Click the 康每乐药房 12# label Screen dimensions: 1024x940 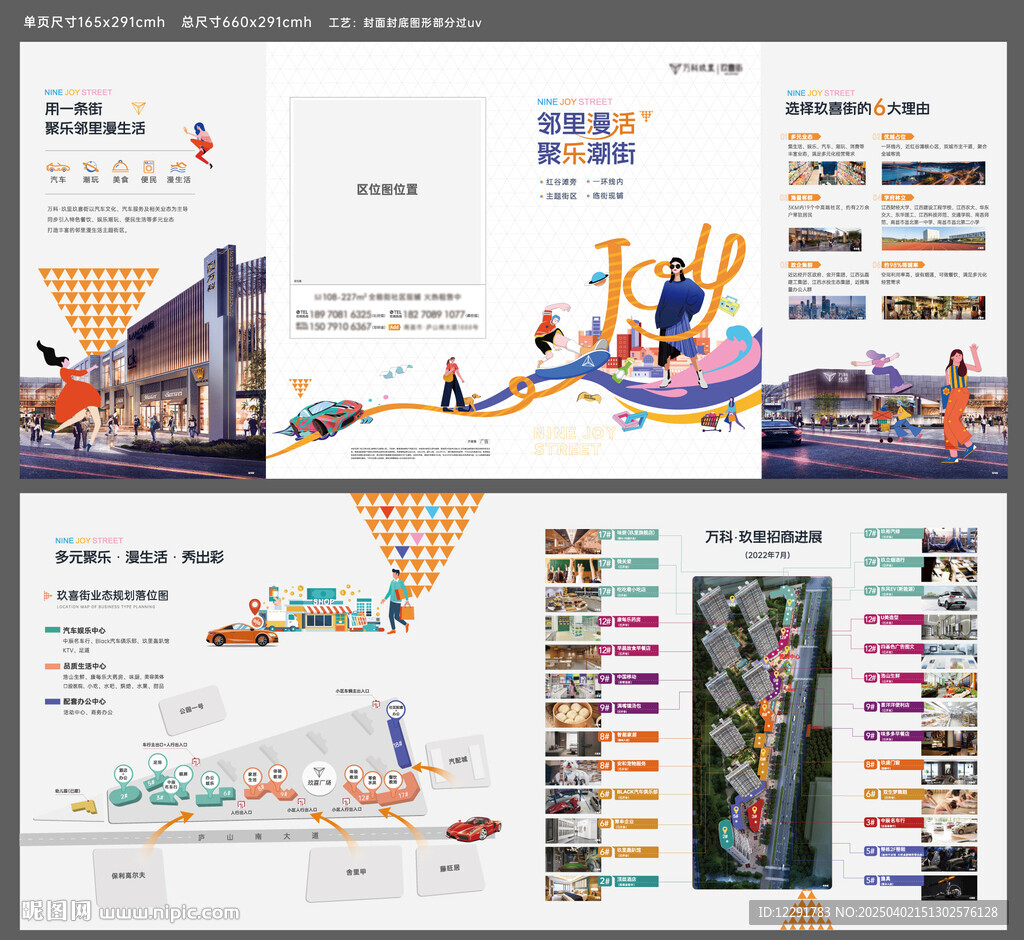coord(628,621)
